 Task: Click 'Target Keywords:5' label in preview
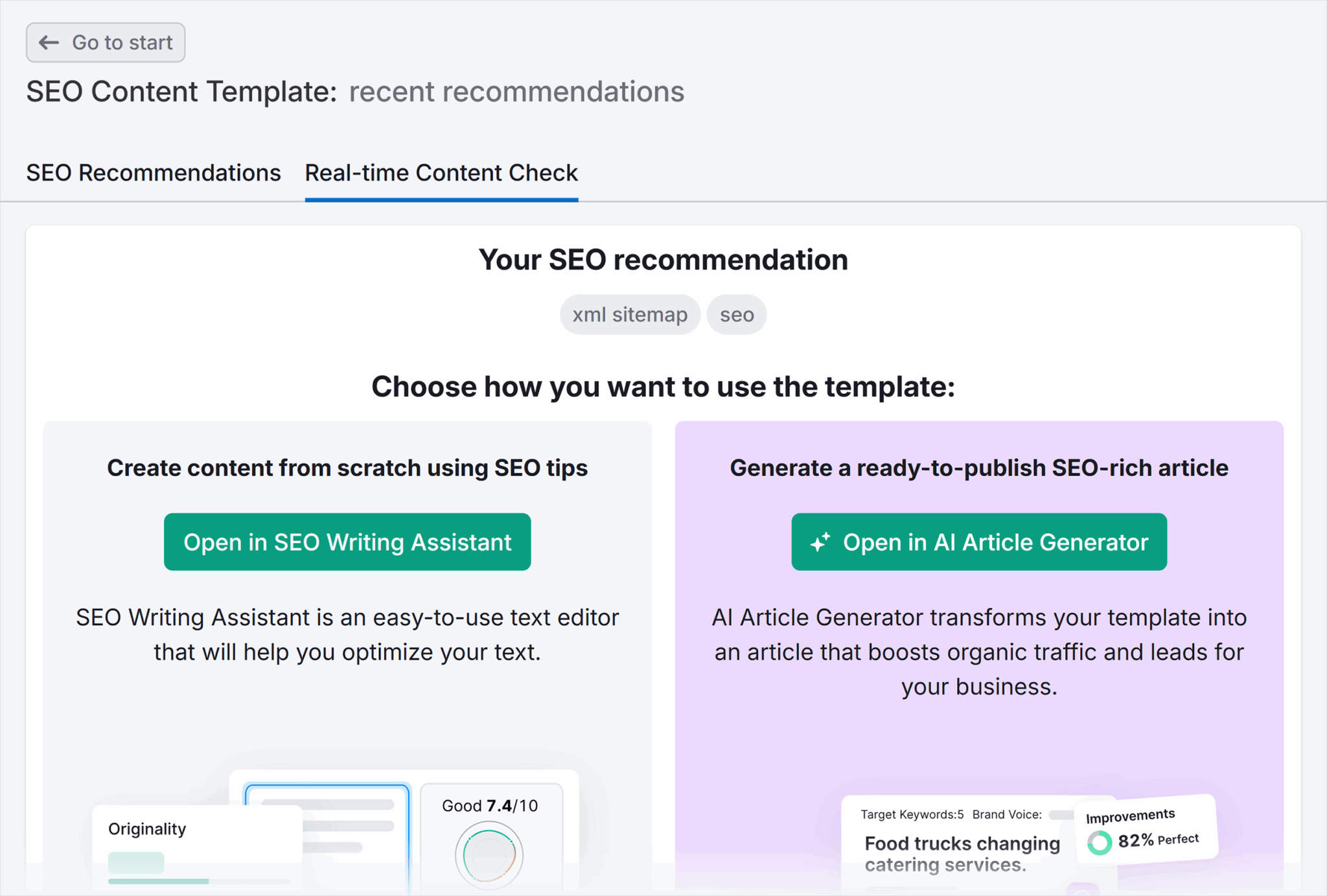pos(912,814)
